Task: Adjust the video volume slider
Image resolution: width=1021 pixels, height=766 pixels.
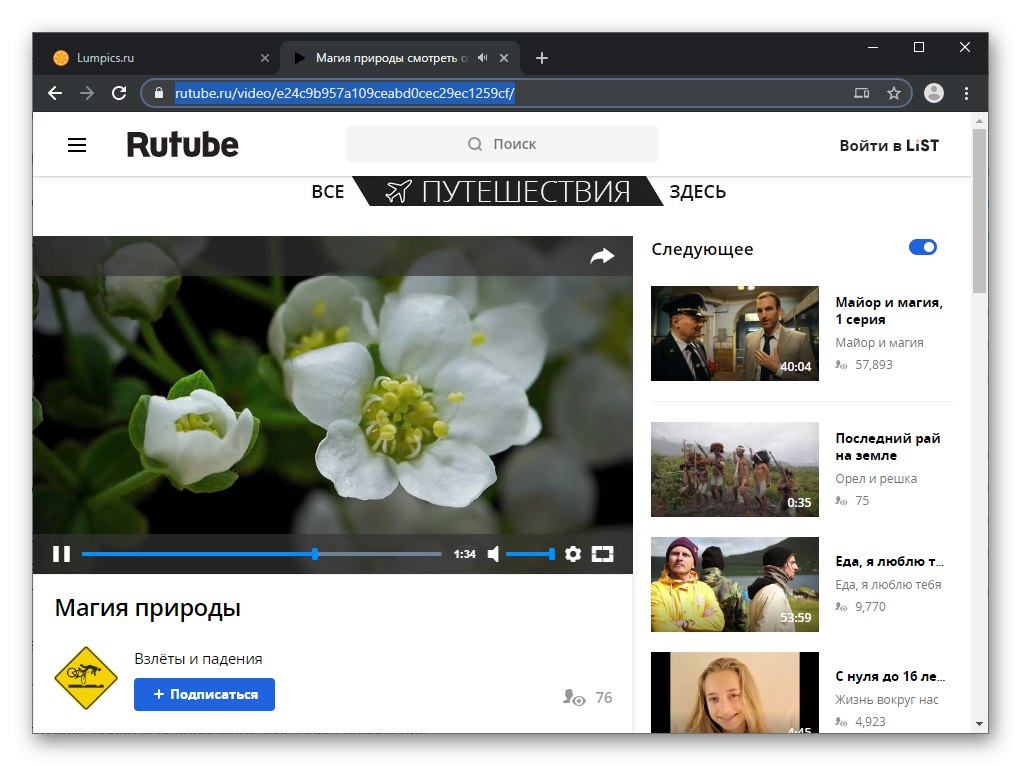Action: point(530,554)
